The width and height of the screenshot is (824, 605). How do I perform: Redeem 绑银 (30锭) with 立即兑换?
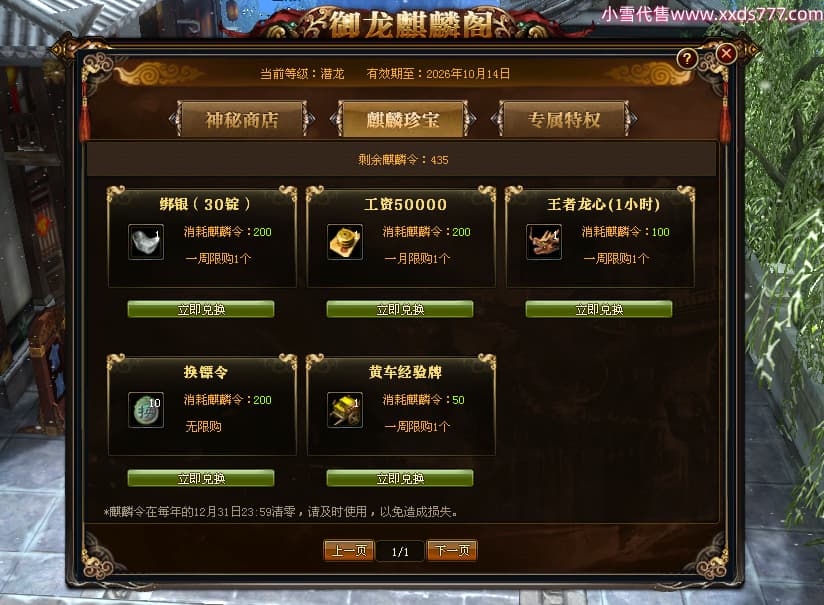201,309
